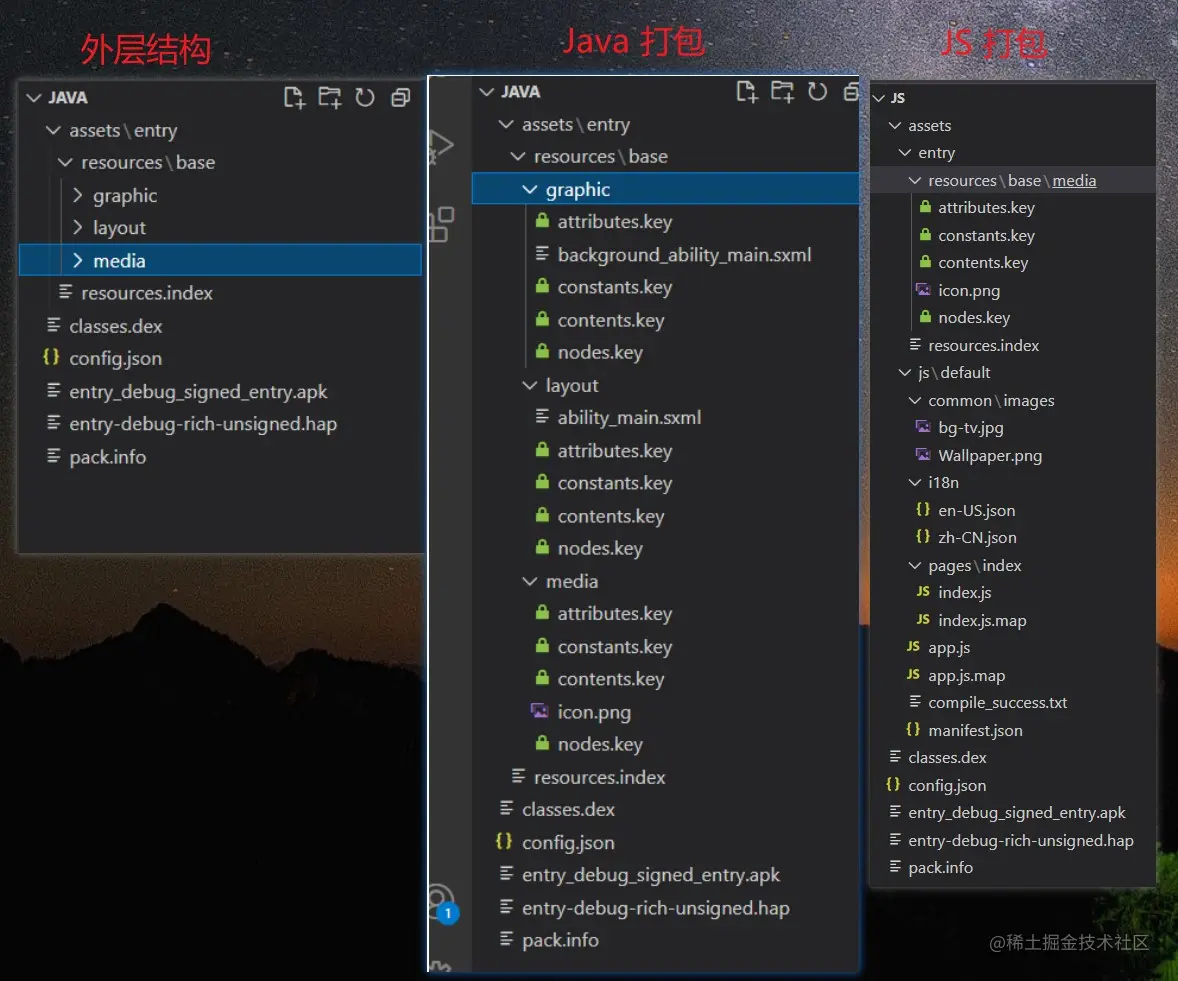
Task: Click Collapse Folders icon in left JAVA panel
Action: (x=400, y=98)
